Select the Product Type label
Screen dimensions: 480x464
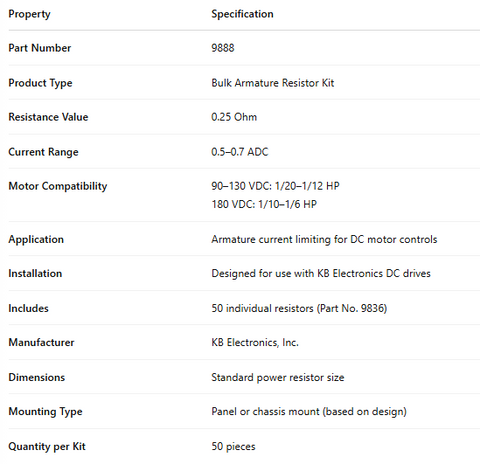coord(40,83)
